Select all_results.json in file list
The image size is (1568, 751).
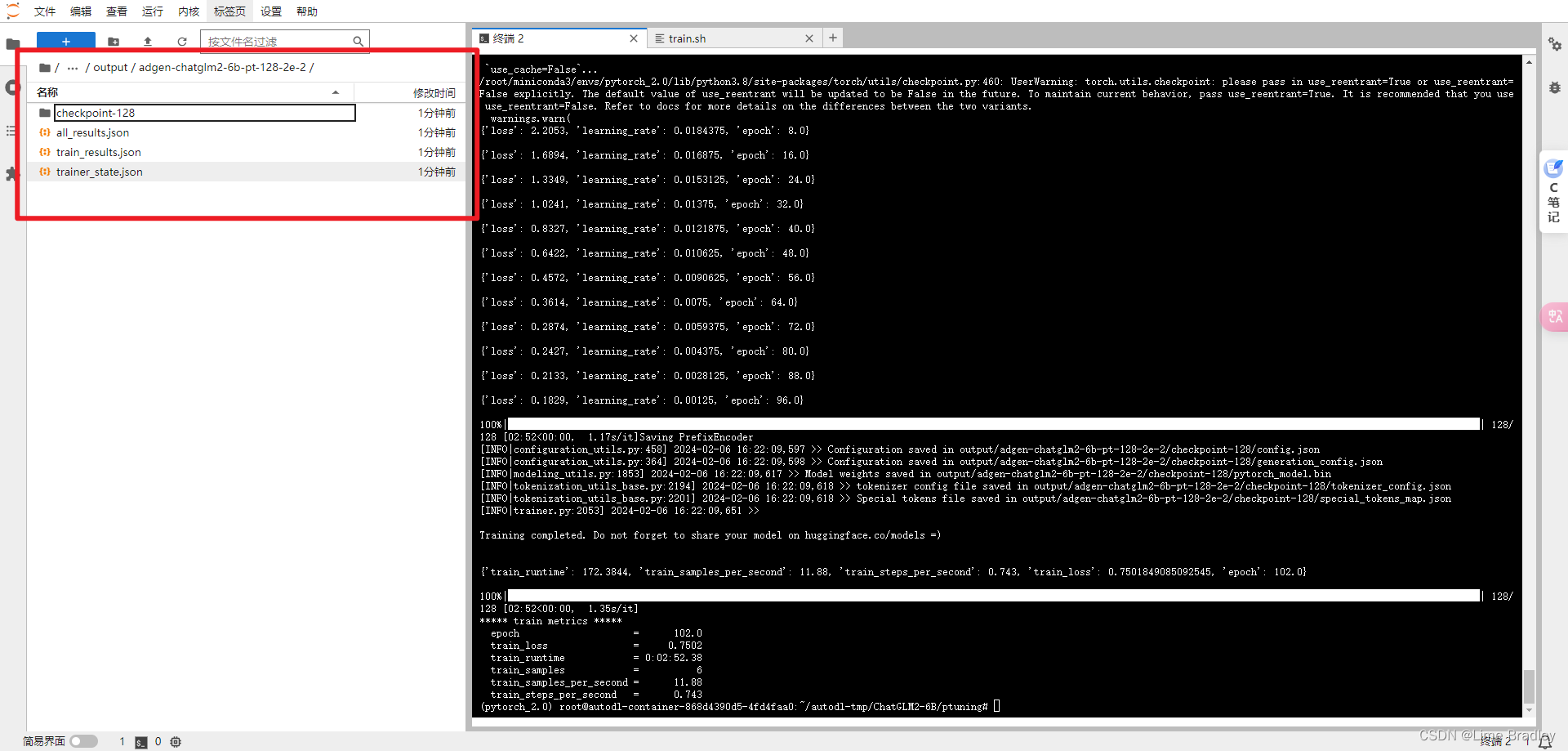pos(247,132)
